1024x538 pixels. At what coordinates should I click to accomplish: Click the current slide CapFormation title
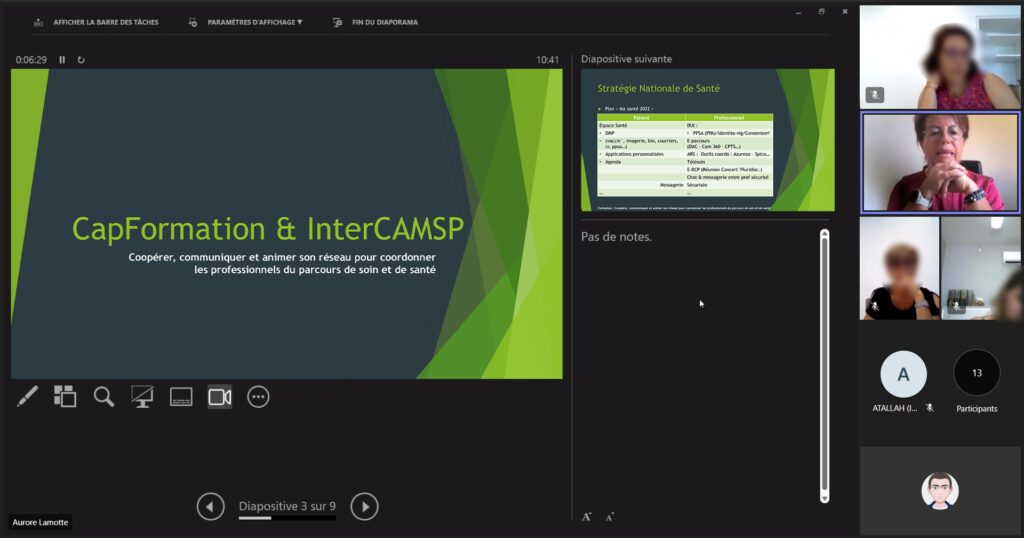point(268,229)
